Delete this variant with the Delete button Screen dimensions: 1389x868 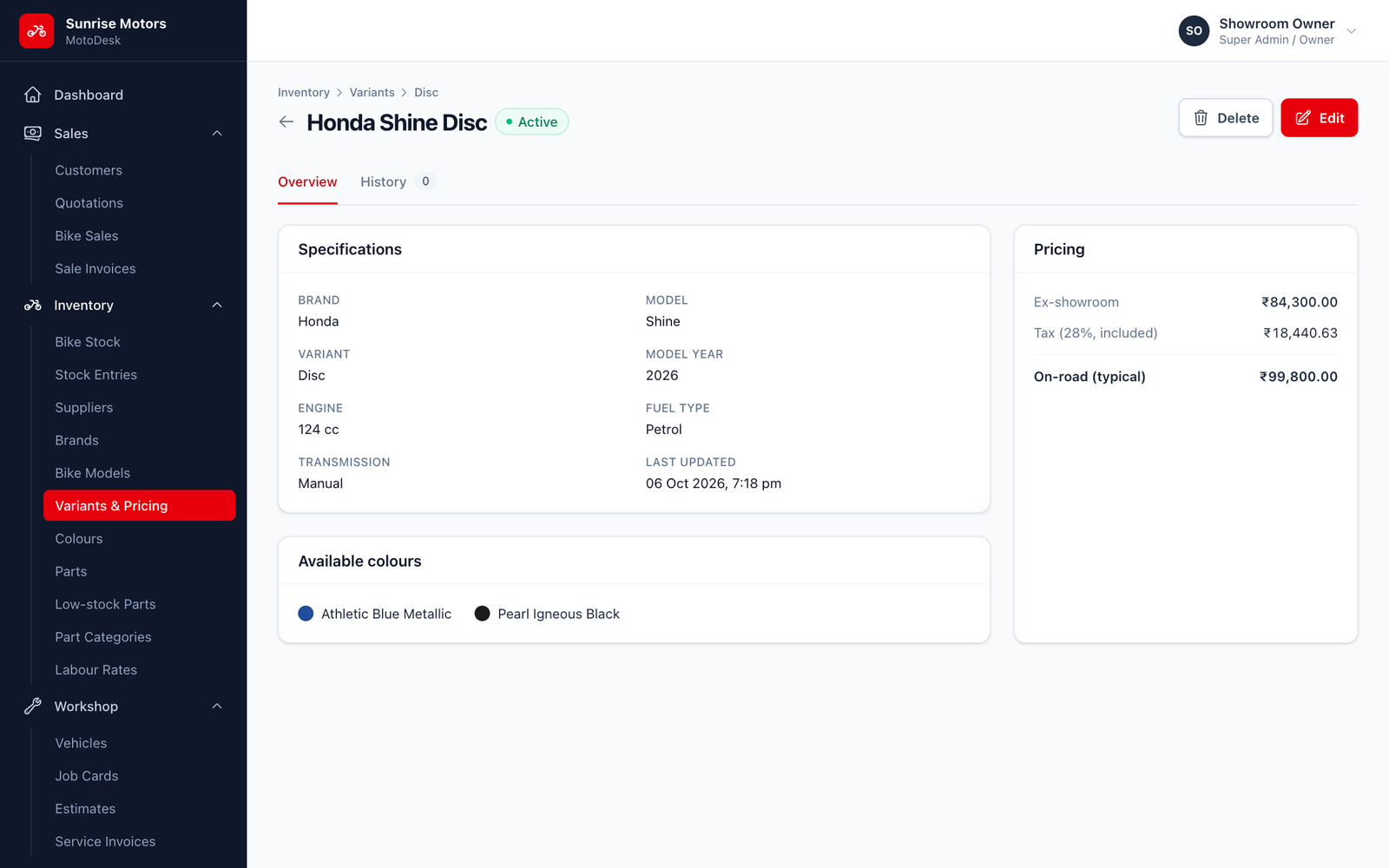1225,118
